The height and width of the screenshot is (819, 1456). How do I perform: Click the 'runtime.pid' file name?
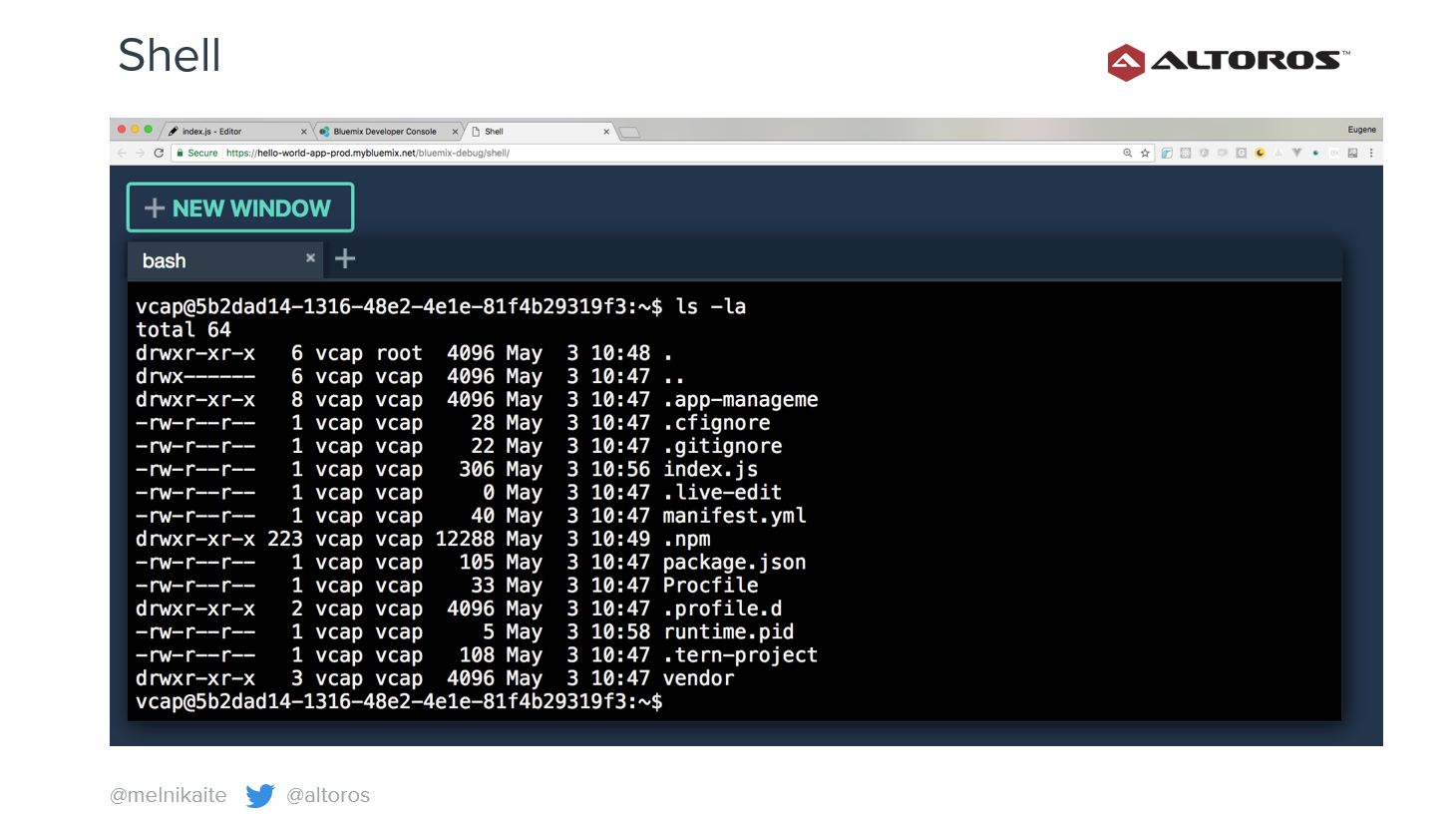tap(729, 631)
